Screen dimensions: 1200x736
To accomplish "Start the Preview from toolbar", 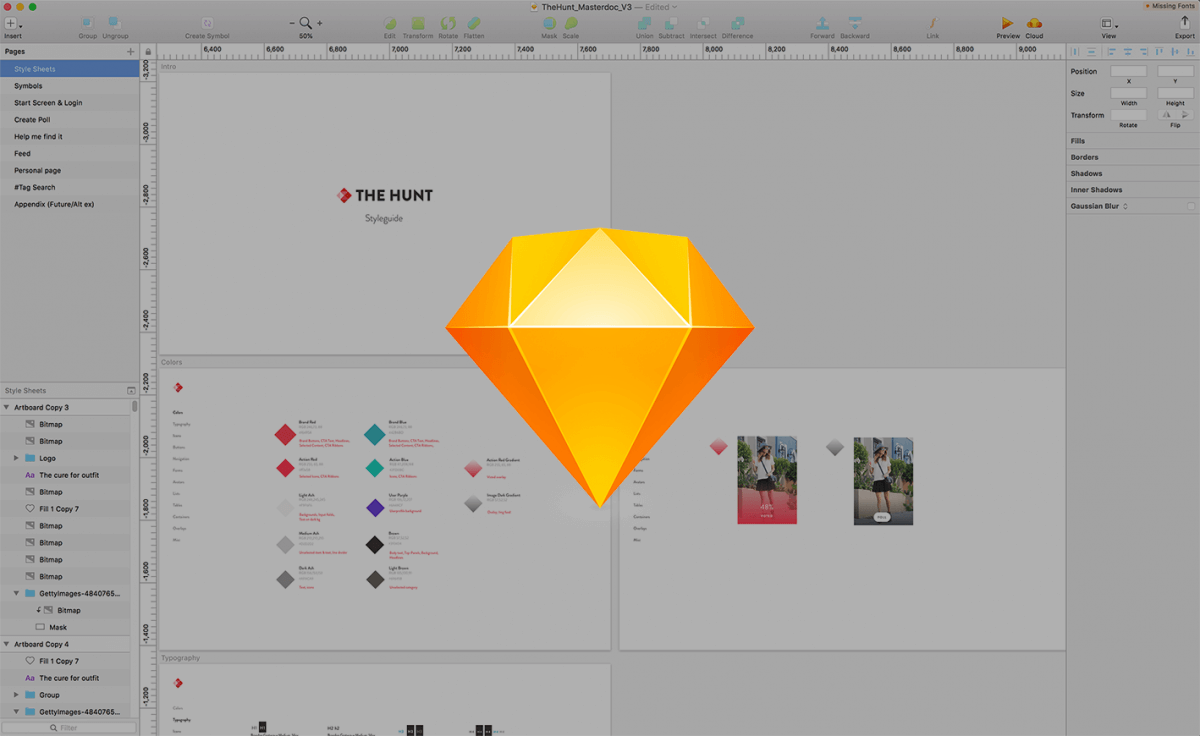I will 1008,23.
